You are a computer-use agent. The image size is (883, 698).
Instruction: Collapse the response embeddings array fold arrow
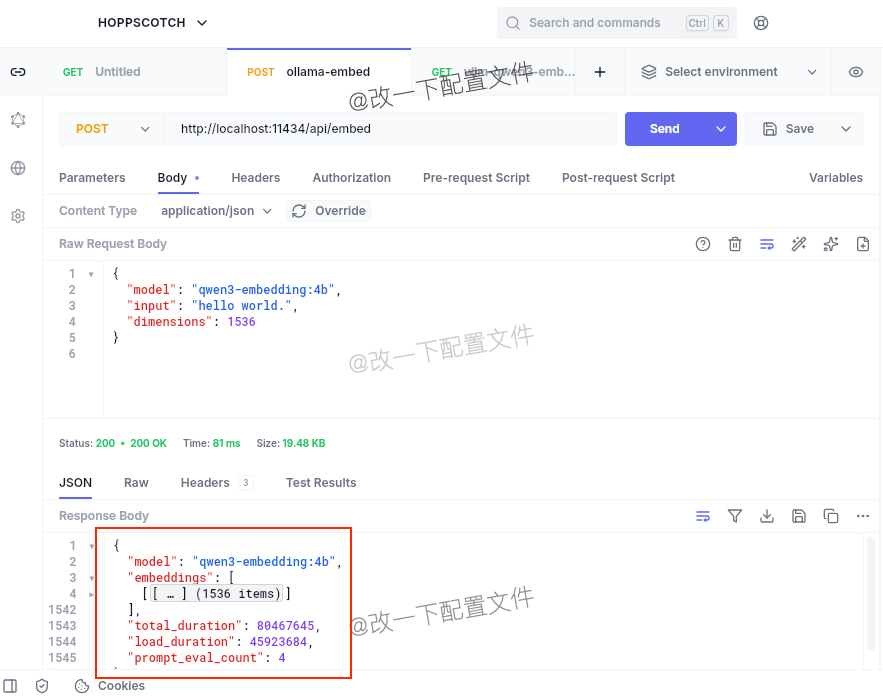[x=92, y=578]
